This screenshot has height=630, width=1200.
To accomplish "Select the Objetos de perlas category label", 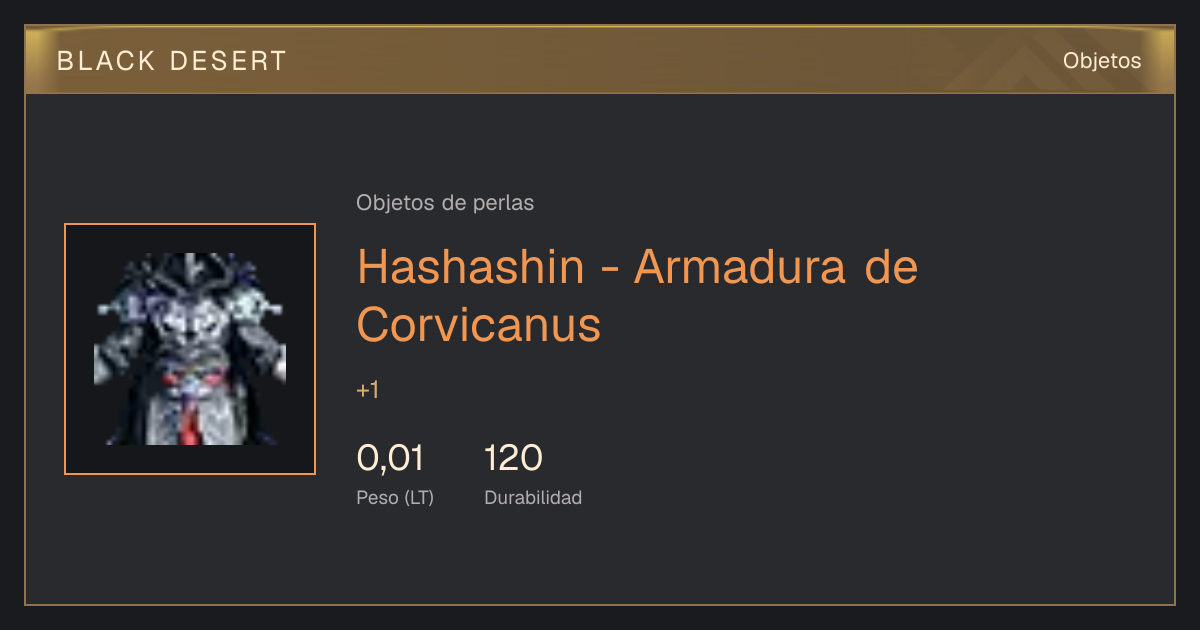I will click(445, 203).
